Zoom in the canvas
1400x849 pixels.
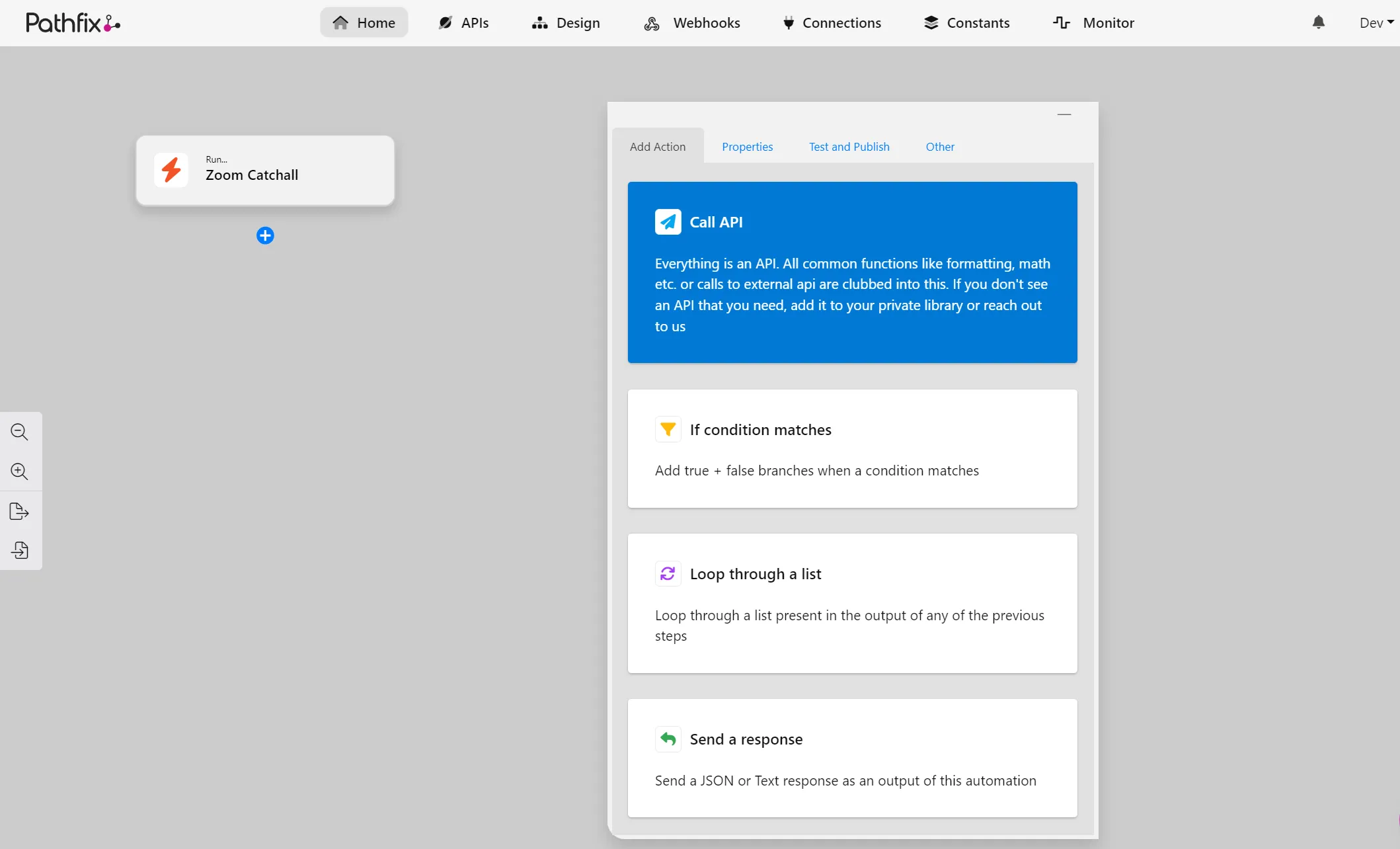click(20, 471)
